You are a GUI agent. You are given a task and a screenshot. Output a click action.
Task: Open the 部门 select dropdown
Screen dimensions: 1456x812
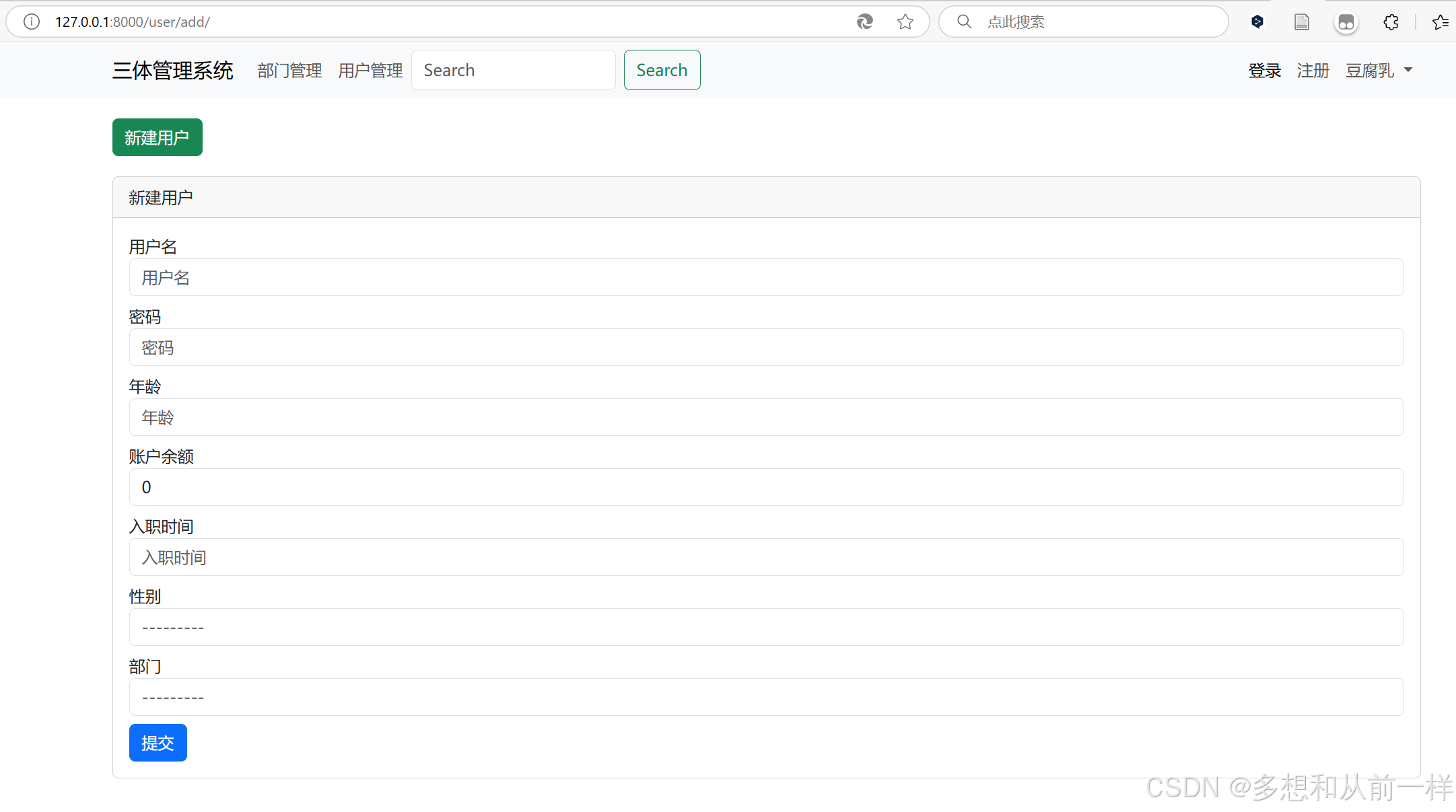tap(766, 697)
